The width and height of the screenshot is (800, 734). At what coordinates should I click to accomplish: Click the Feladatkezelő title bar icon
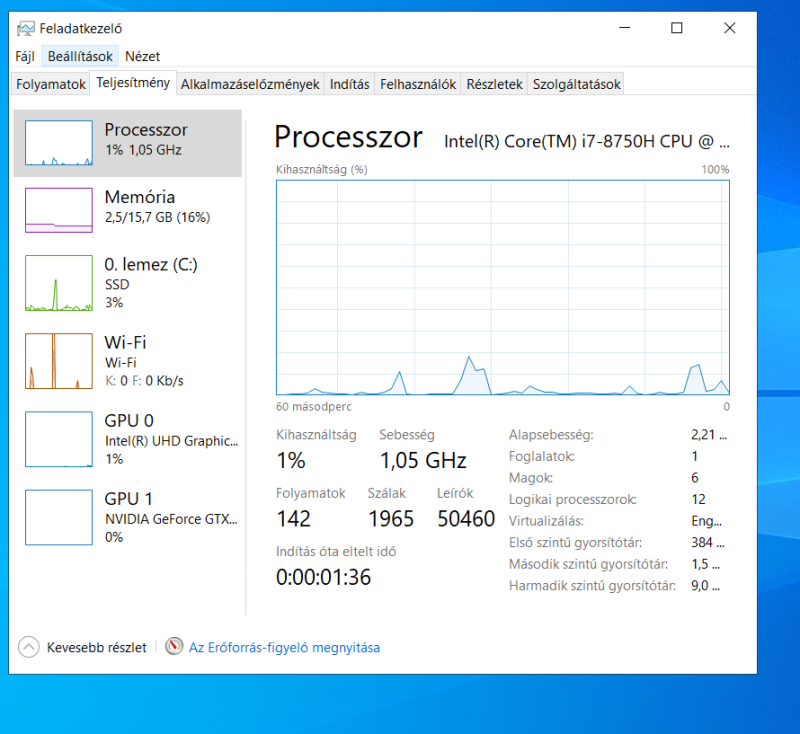(26, 29)
